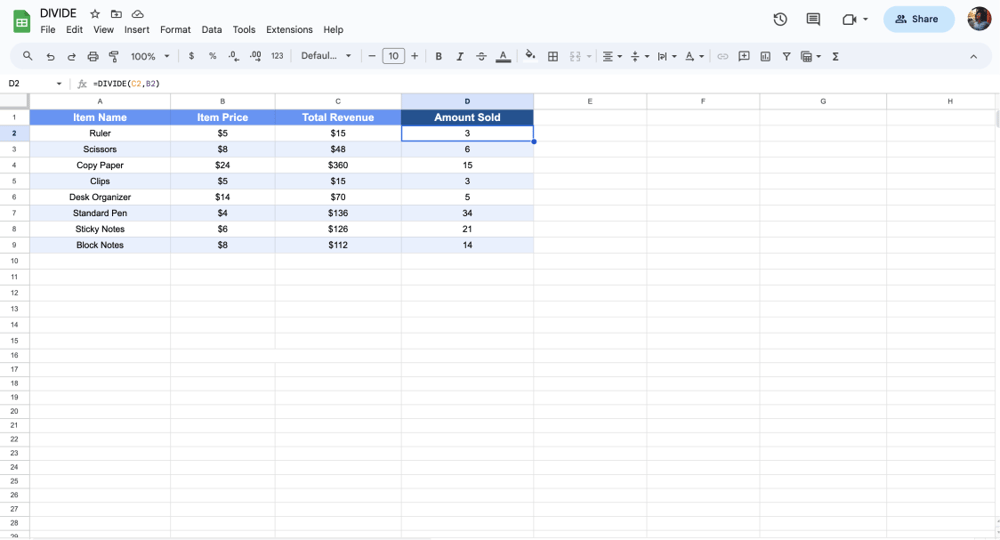Image resolution: width=1000 pixels, height=540 pixels.
Task: Print the spreadsheet using the printer icon
Action: coord(93,57)
